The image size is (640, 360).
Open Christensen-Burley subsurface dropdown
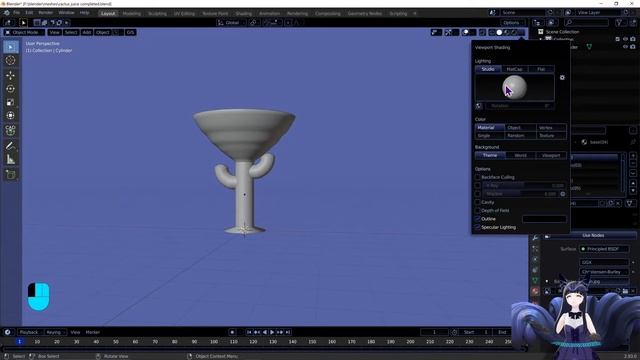(x=604, y=272)
